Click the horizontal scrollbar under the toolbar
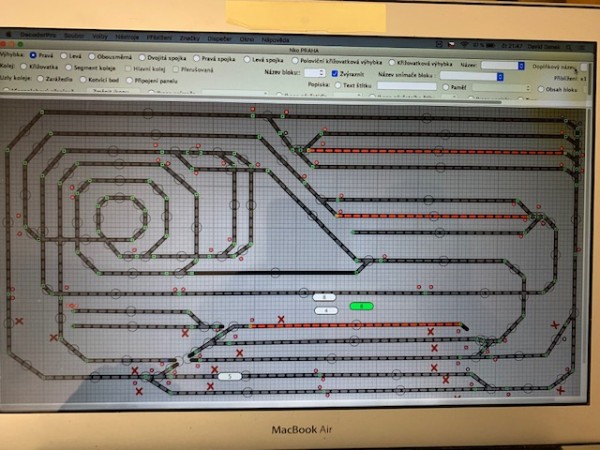Image resolution: width=600 pixels, height=450 pixels. [253, 99]
